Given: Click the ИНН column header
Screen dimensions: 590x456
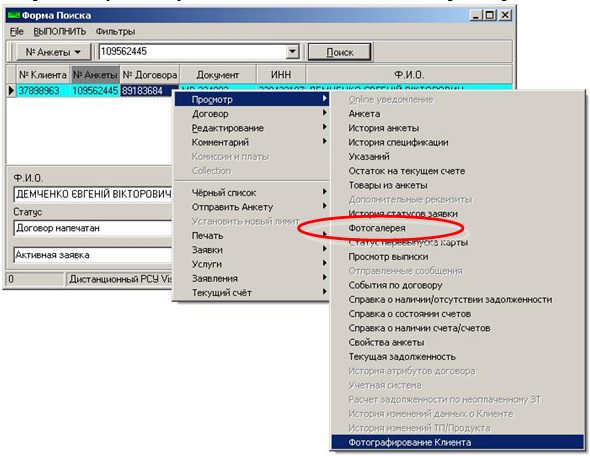Looking at the screenshot, I should pyautogui.click(x=281, y=75).
